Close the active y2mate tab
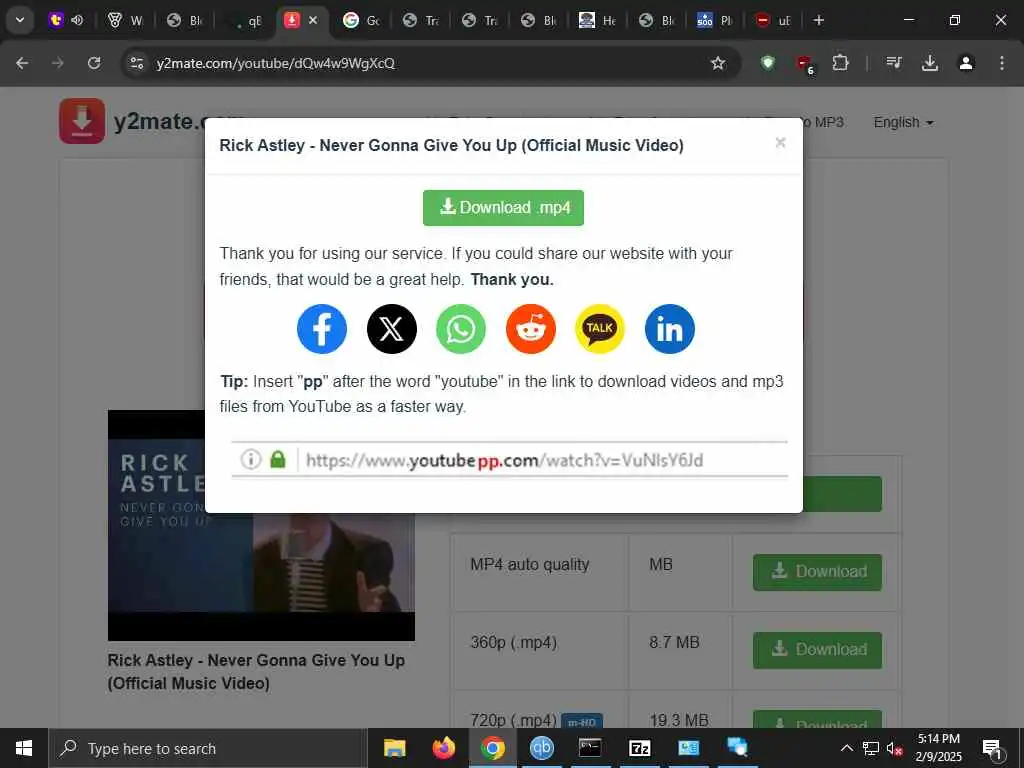Screen dimensions: 1024x768 tap(313, 20)
